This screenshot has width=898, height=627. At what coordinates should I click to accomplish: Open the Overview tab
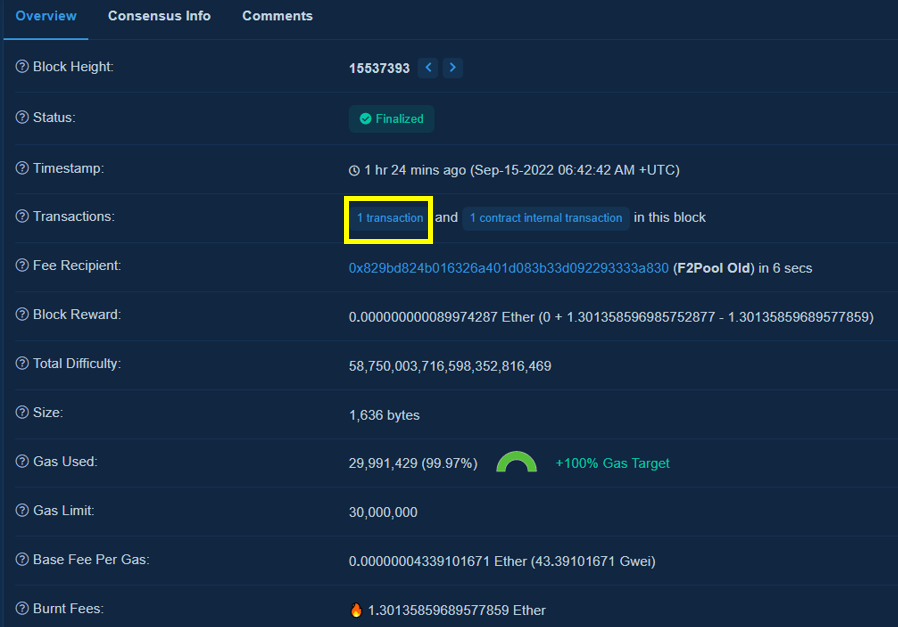pyautogui.click(x=46, y=16)
